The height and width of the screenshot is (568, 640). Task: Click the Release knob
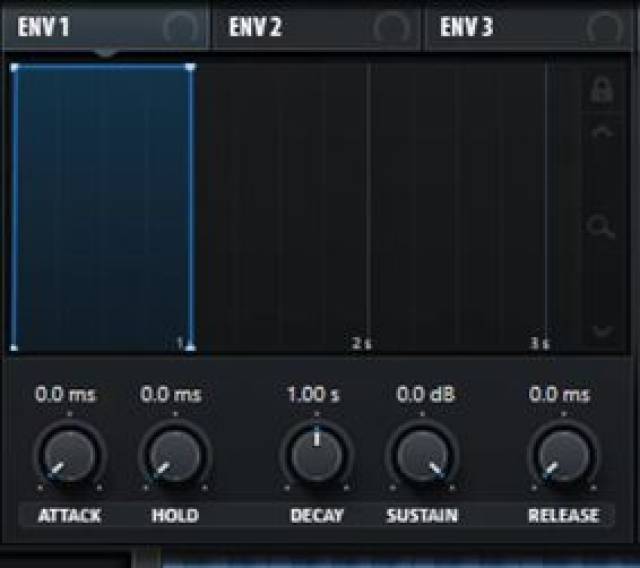coord(564,455)
